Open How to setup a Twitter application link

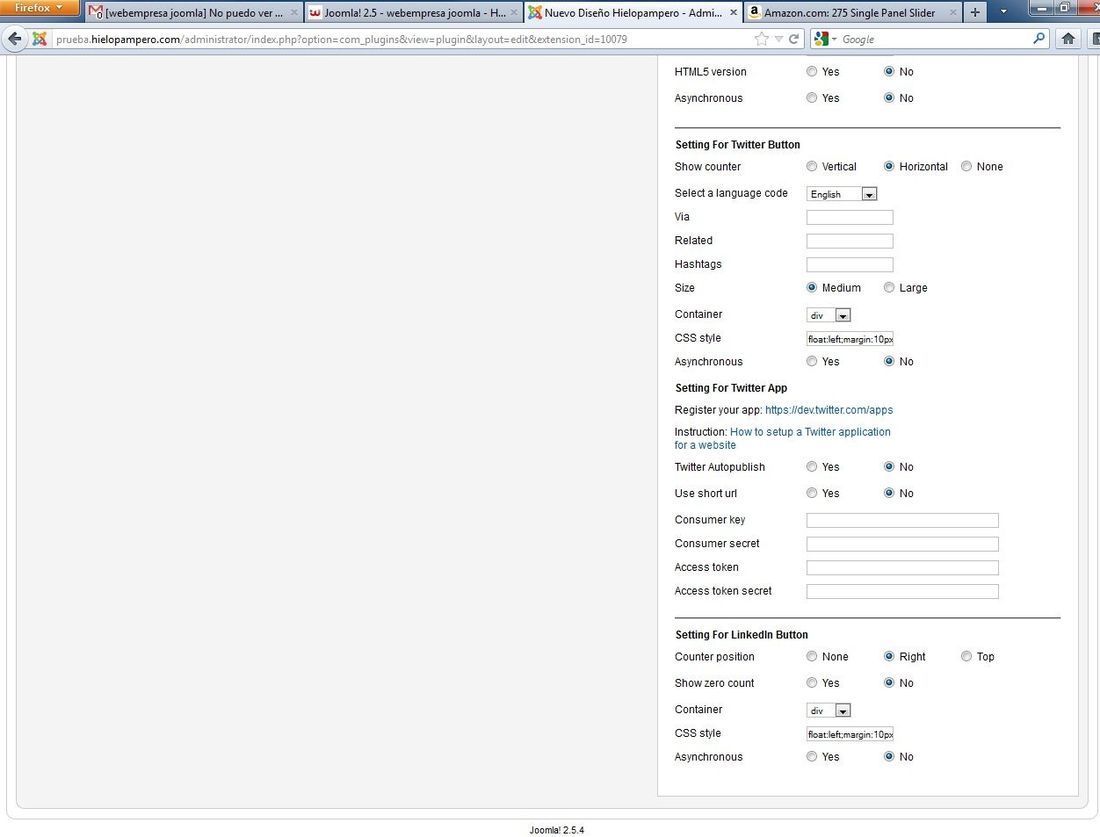coord(782,438)
